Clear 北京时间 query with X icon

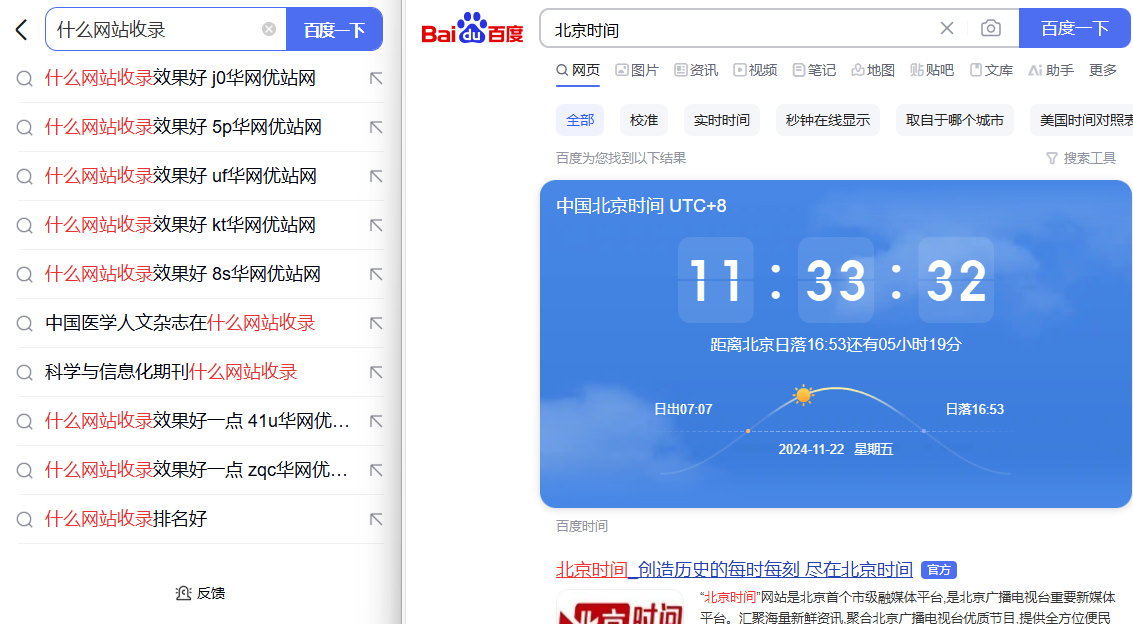(x=947, y=28)
